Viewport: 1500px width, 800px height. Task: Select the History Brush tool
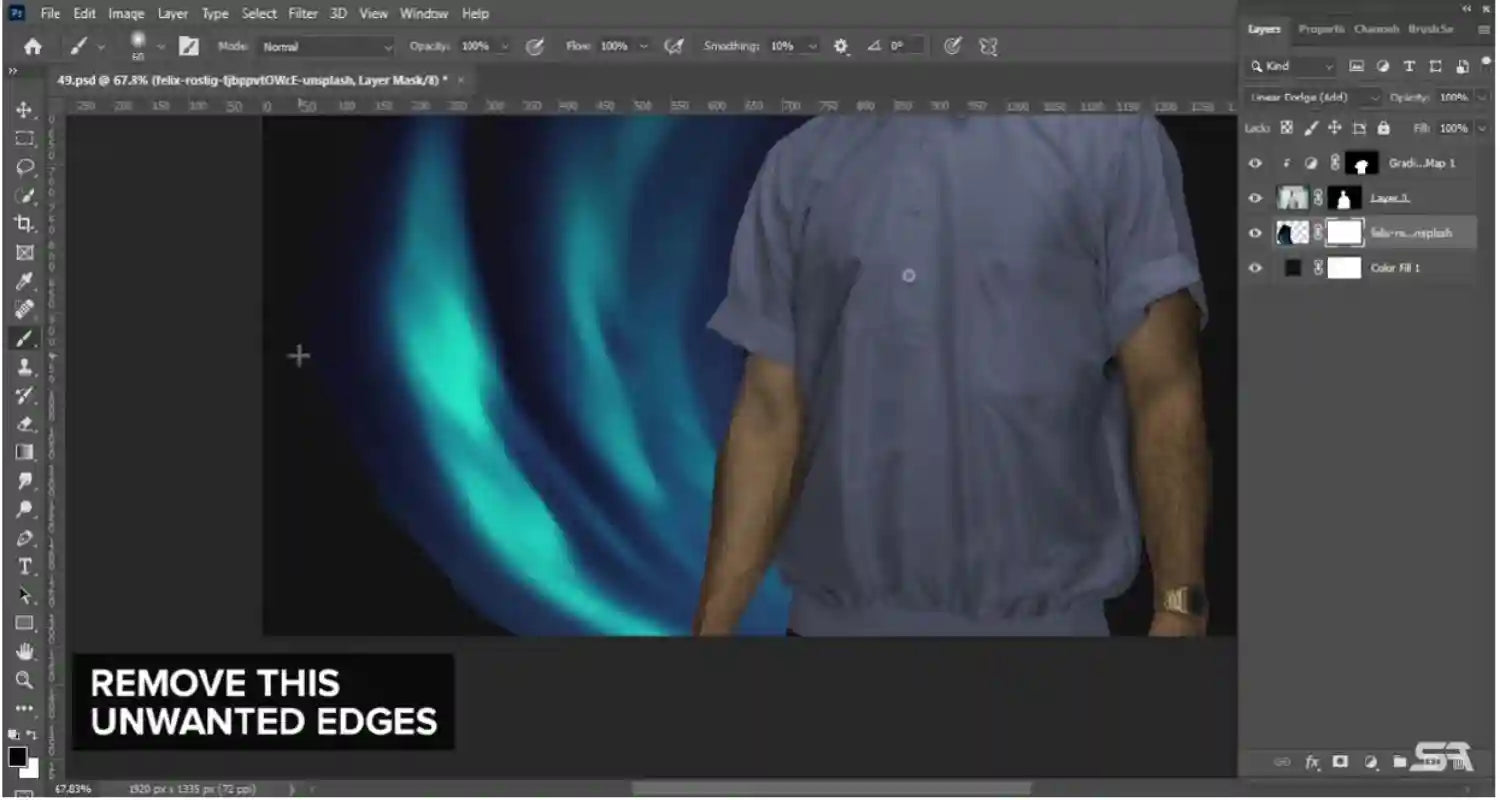(25, 395)
